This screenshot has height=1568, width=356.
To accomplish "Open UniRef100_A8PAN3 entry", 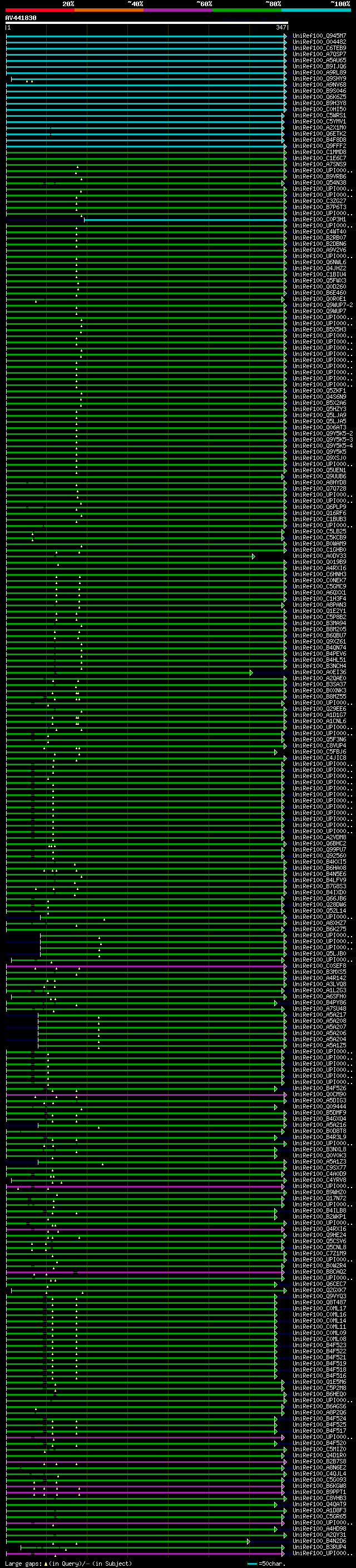I will (319, 605).
